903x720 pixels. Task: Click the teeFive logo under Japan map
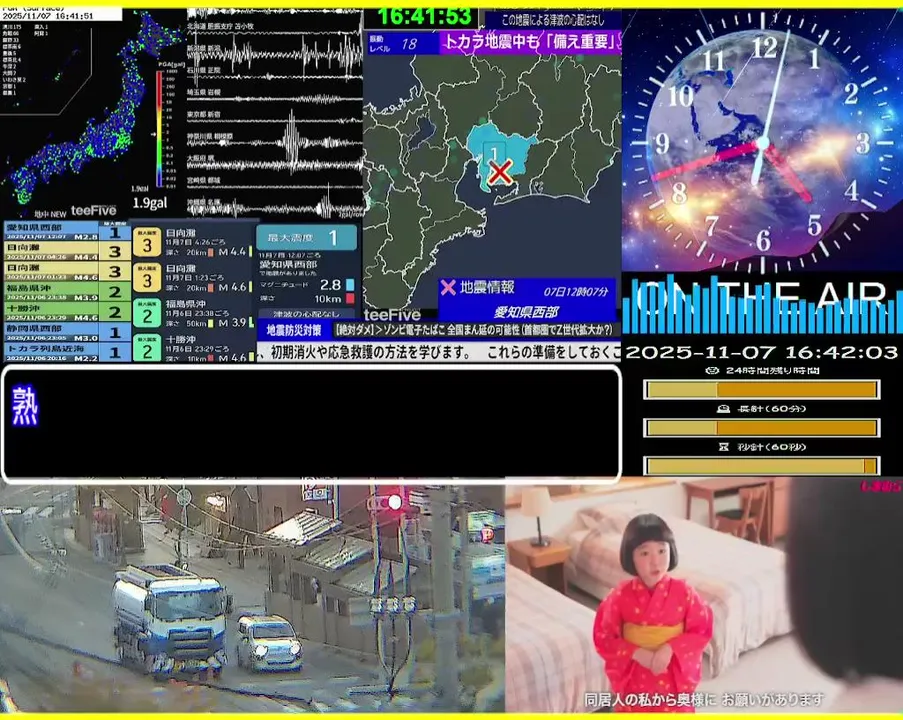93,210
